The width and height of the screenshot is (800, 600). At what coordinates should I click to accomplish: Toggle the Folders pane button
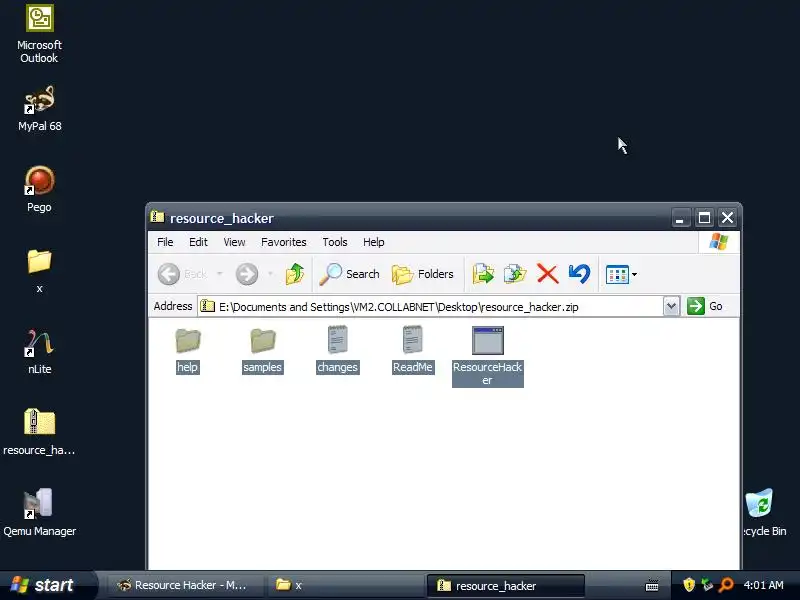(x=422, y=274)
